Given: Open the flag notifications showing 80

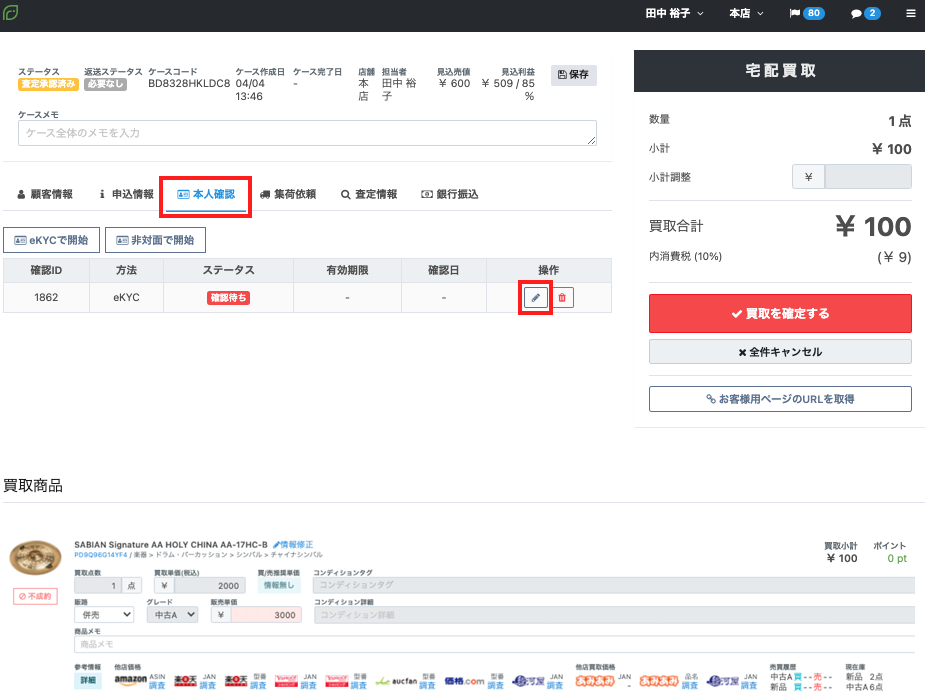Looking at the screenshot, I should coord(806,13).
